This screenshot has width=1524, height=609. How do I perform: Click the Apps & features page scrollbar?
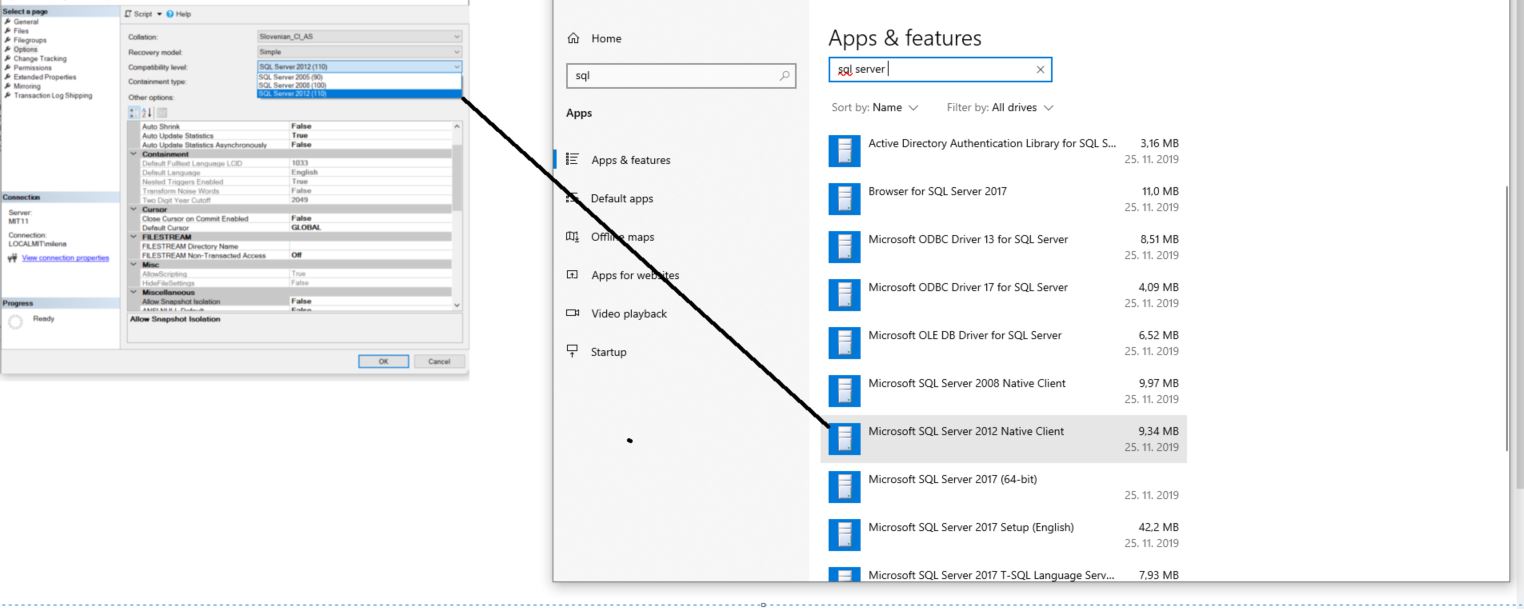(x=1507, y=317)
